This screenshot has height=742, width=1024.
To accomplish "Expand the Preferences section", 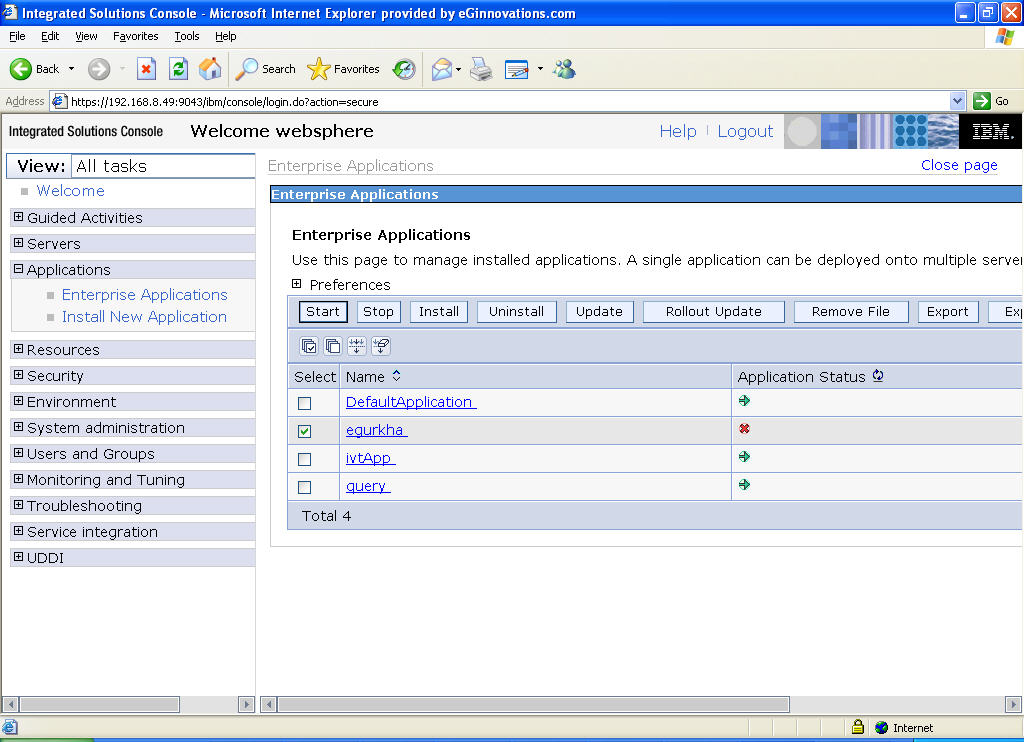I will coord(296,284).
